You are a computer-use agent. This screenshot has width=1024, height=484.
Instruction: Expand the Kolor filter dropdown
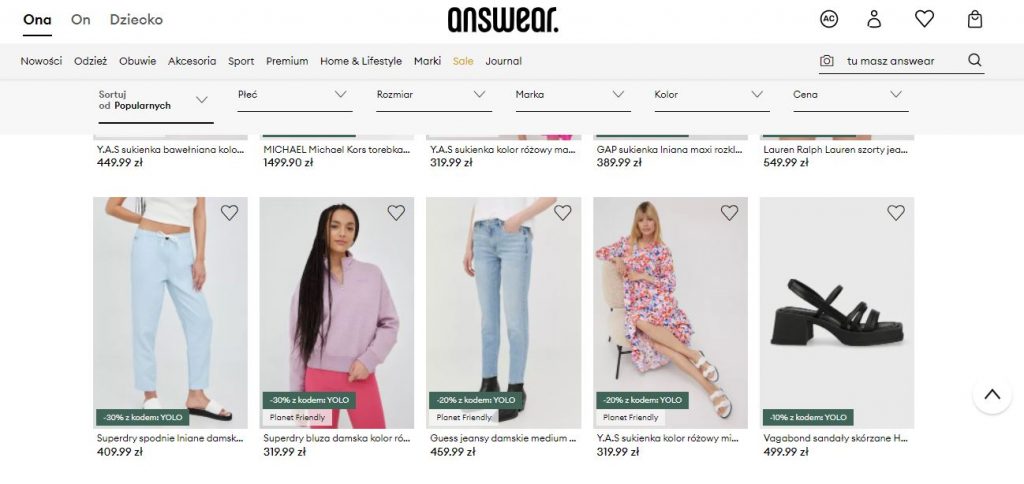coord(712,95)
